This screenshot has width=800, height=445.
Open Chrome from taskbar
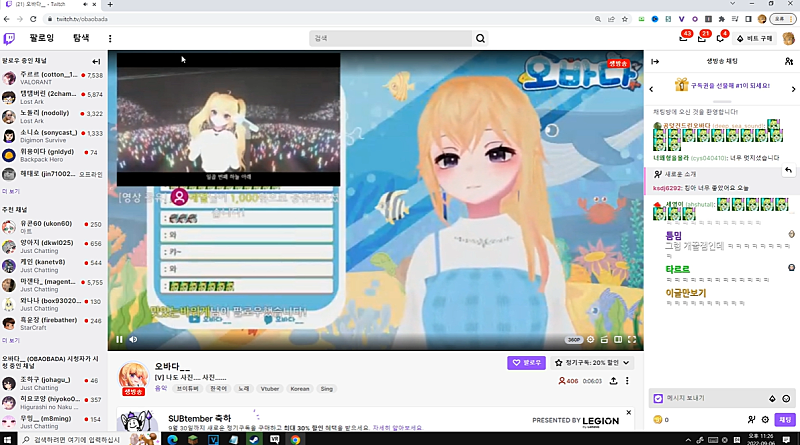[295, 439]
